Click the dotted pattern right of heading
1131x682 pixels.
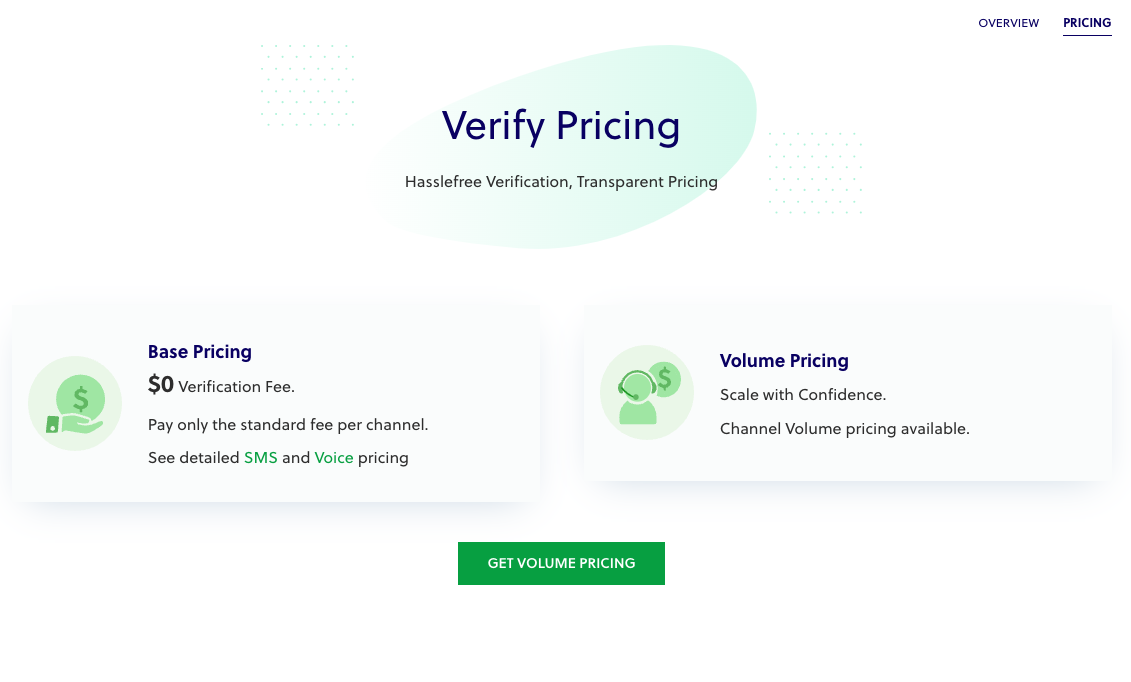[815, 172]
